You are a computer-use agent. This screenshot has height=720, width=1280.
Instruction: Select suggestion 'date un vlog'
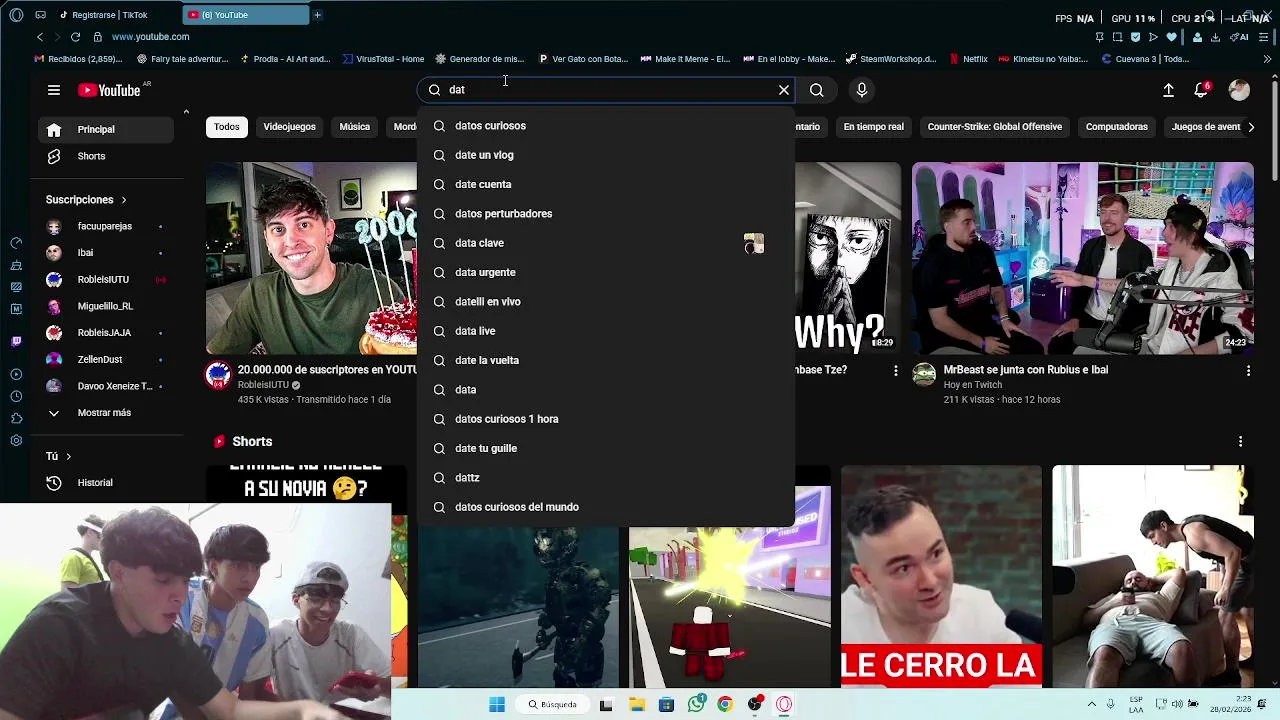606,155
